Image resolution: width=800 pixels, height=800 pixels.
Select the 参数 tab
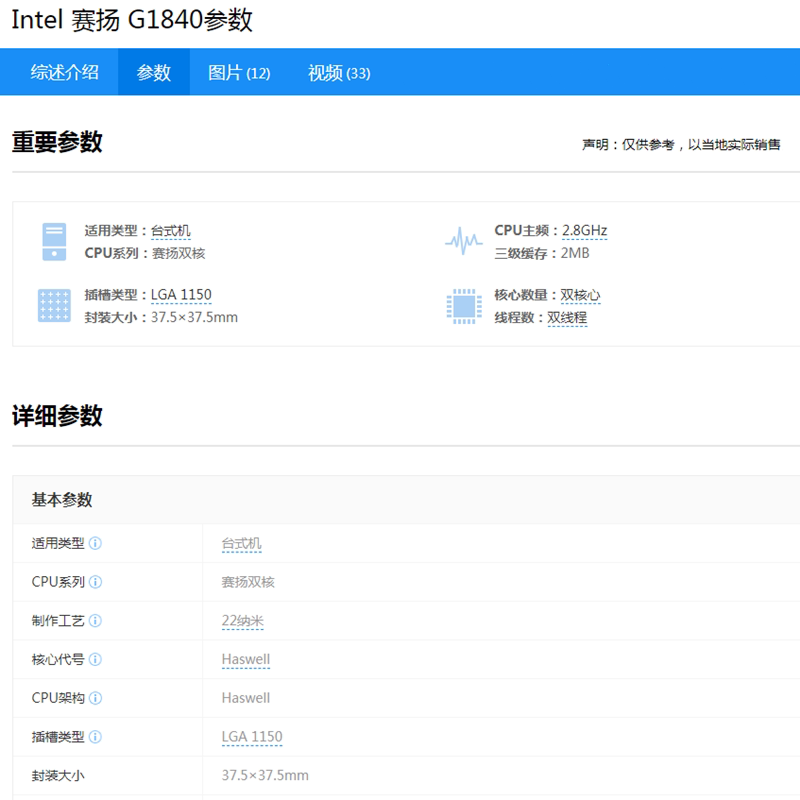pyautogui.click(x=154, y=72)
